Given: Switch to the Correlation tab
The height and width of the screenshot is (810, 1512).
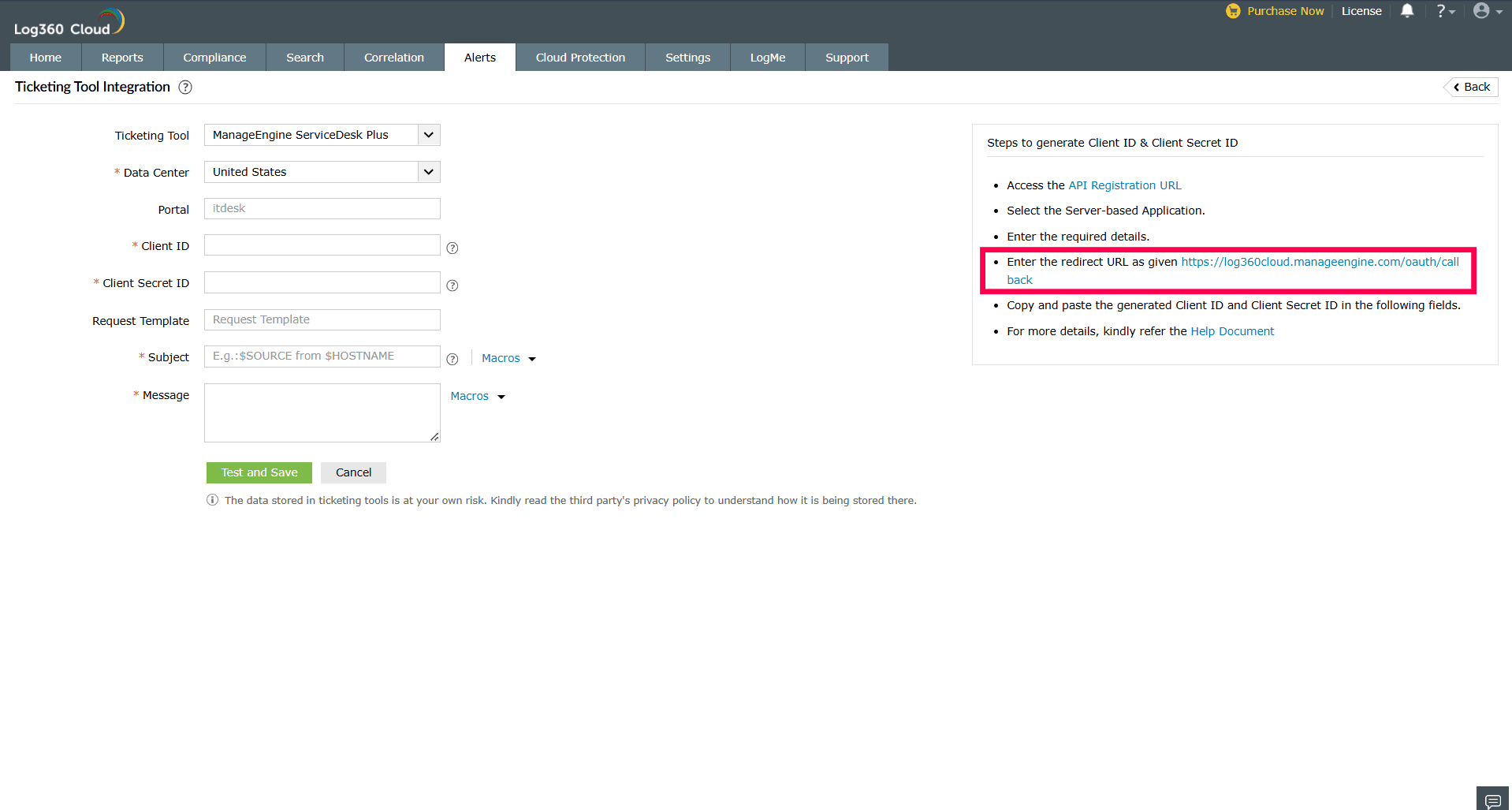Looking at the screenshot, I should [x=394, y=58].
